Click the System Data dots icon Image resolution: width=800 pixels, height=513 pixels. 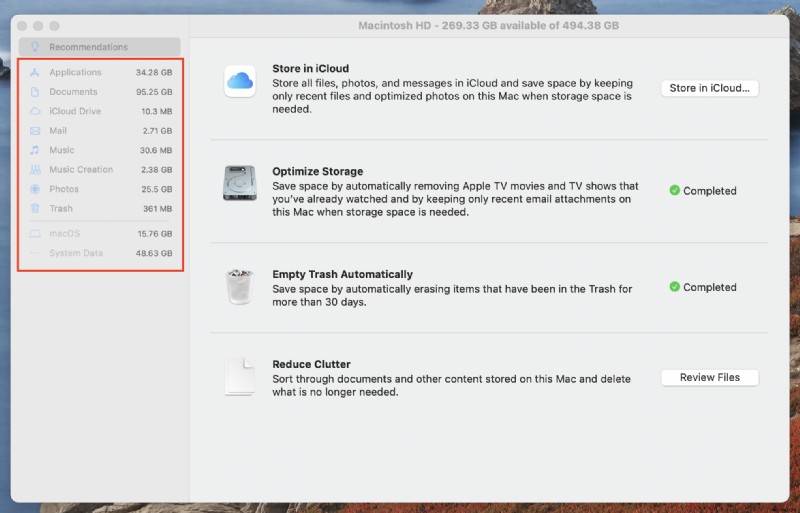click(x=35, y=253)
